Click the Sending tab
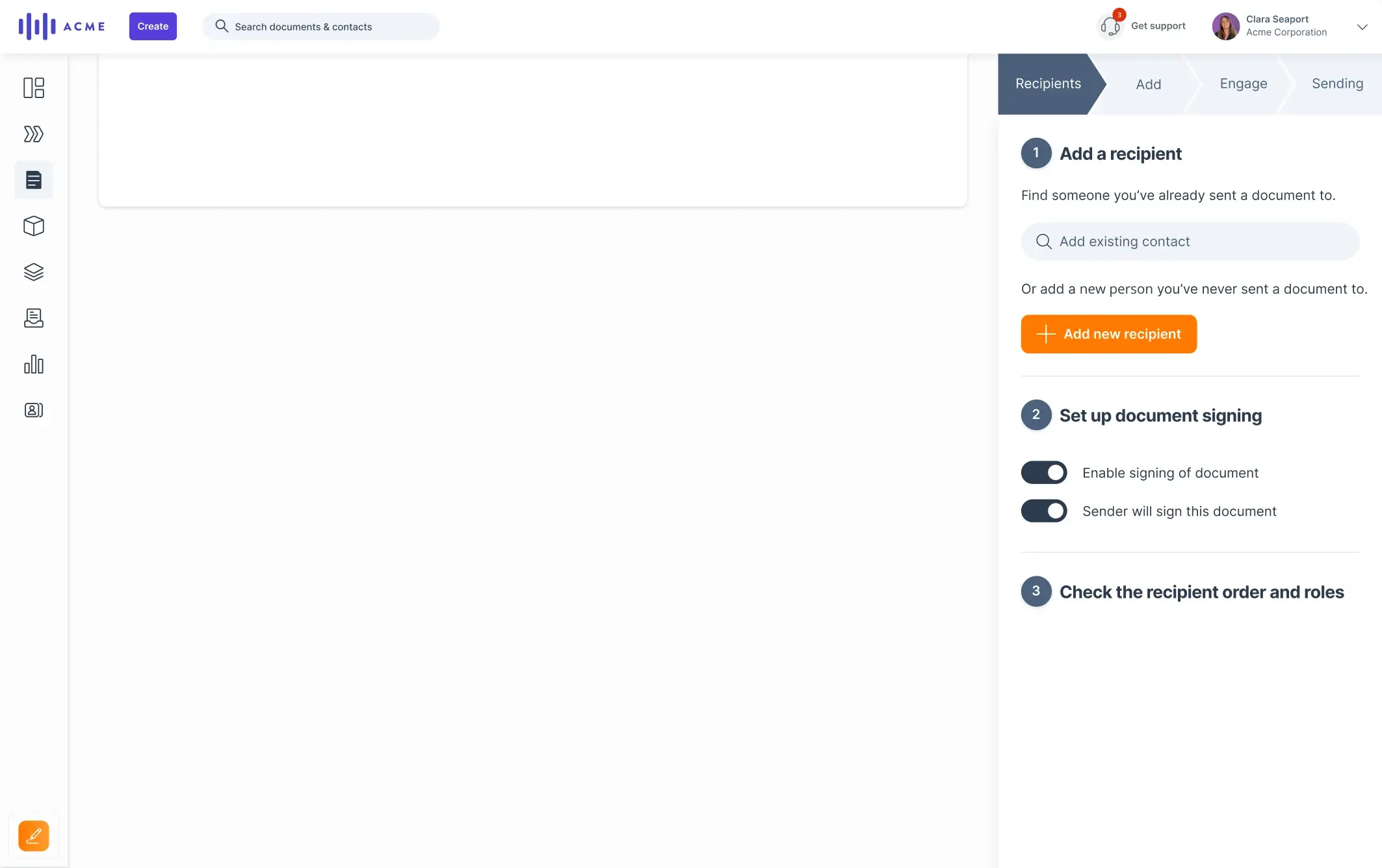Image resolution: width=1382 pixels, height=868 pixels. pyautogui.click(x=1337, y=84)
